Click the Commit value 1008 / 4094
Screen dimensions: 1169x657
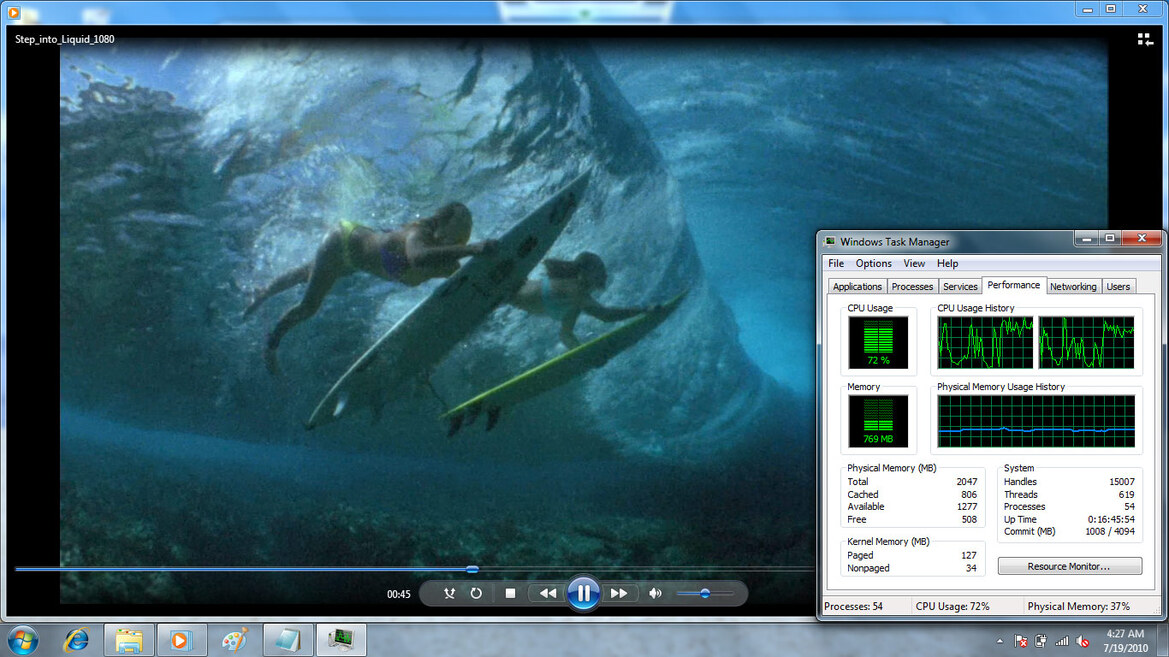coord(1109,532)
